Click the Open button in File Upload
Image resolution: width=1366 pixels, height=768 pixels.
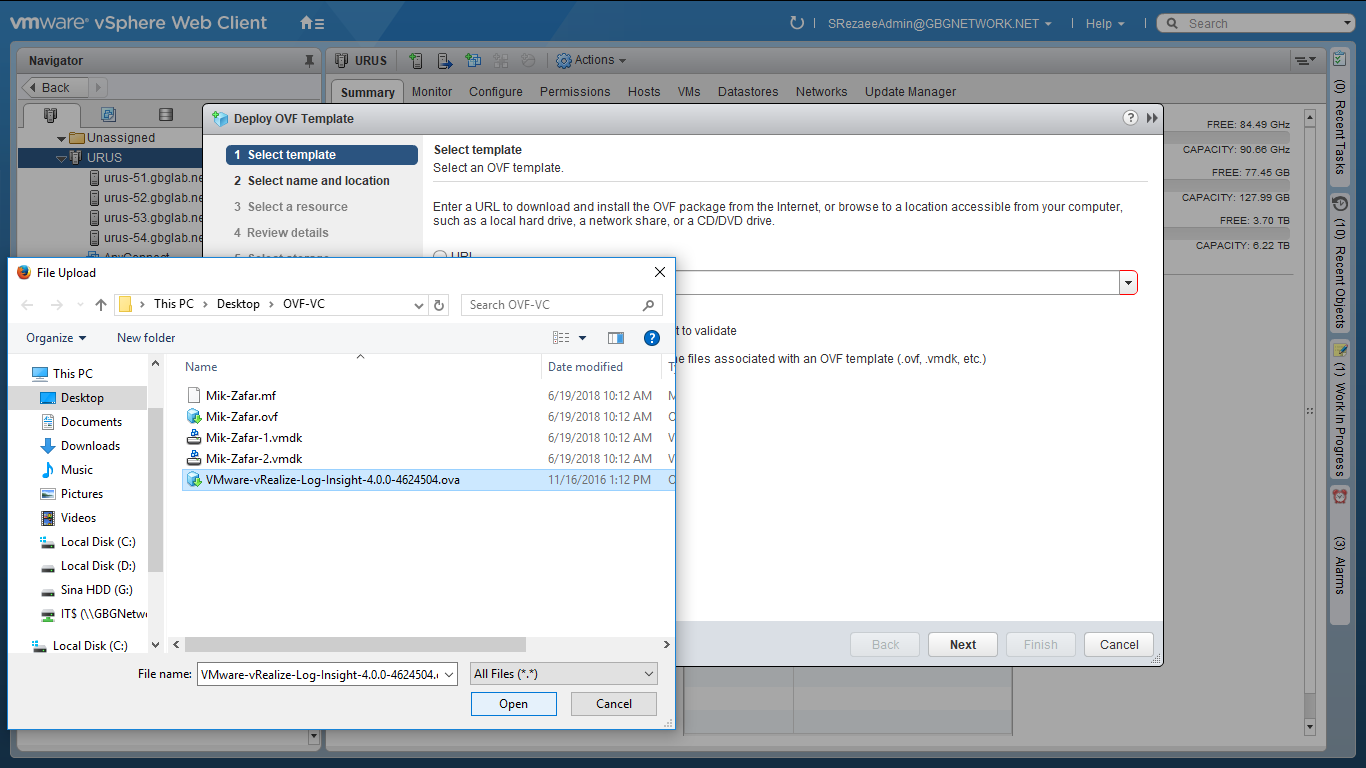[x=513, y=704]
